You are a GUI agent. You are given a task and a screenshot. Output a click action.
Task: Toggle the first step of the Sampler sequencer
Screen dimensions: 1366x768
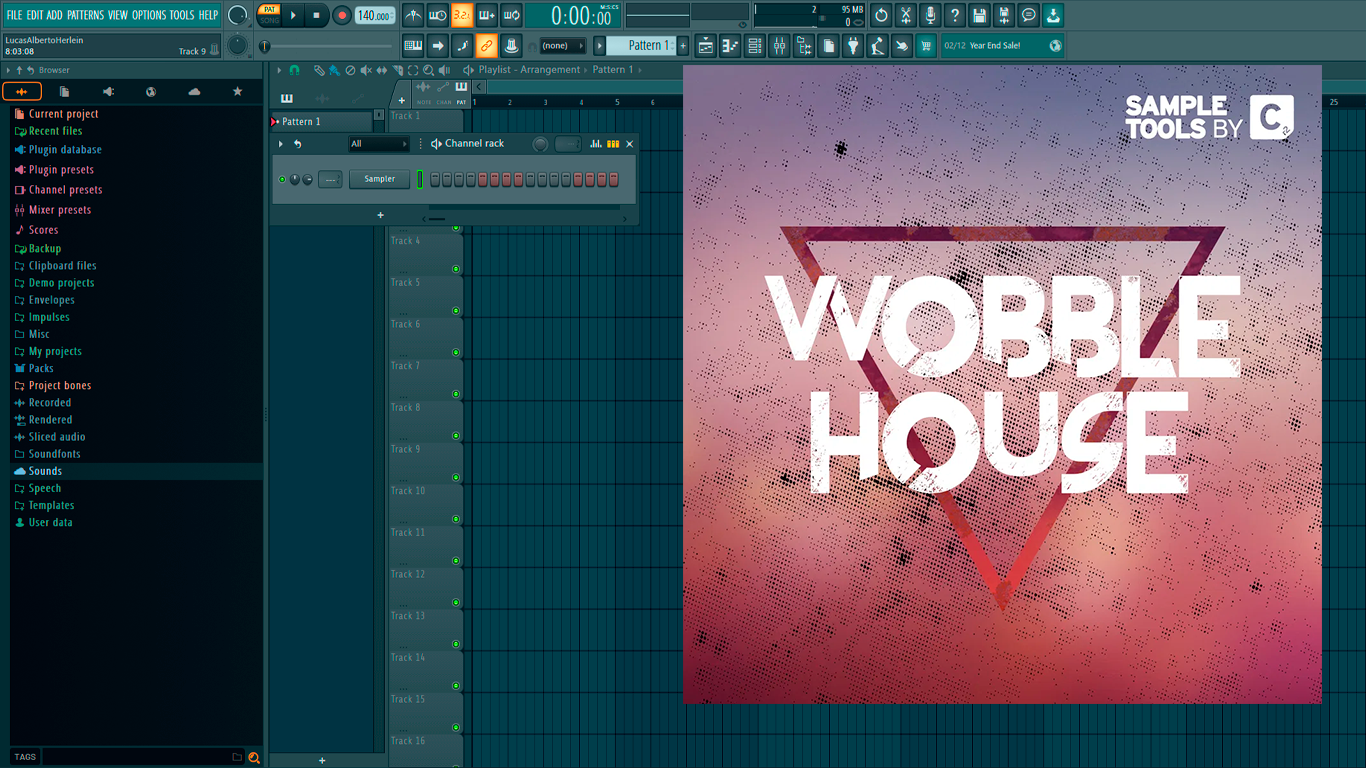(x=435, y=179)
